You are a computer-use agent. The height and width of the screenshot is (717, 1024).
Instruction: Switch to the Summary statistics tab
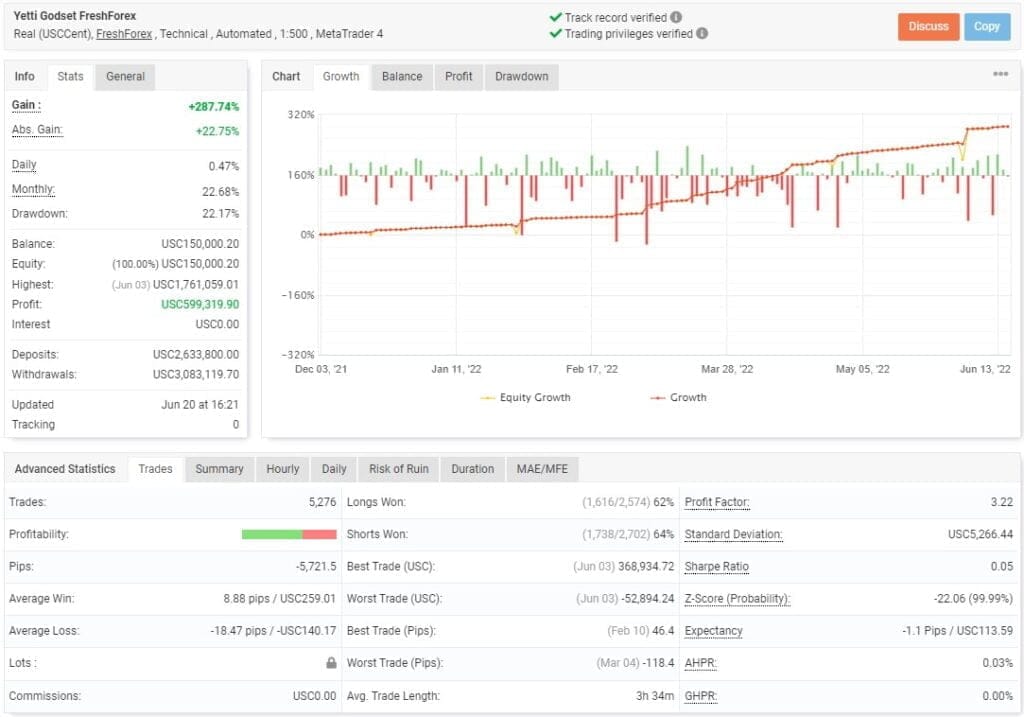(x=219, y=468)
